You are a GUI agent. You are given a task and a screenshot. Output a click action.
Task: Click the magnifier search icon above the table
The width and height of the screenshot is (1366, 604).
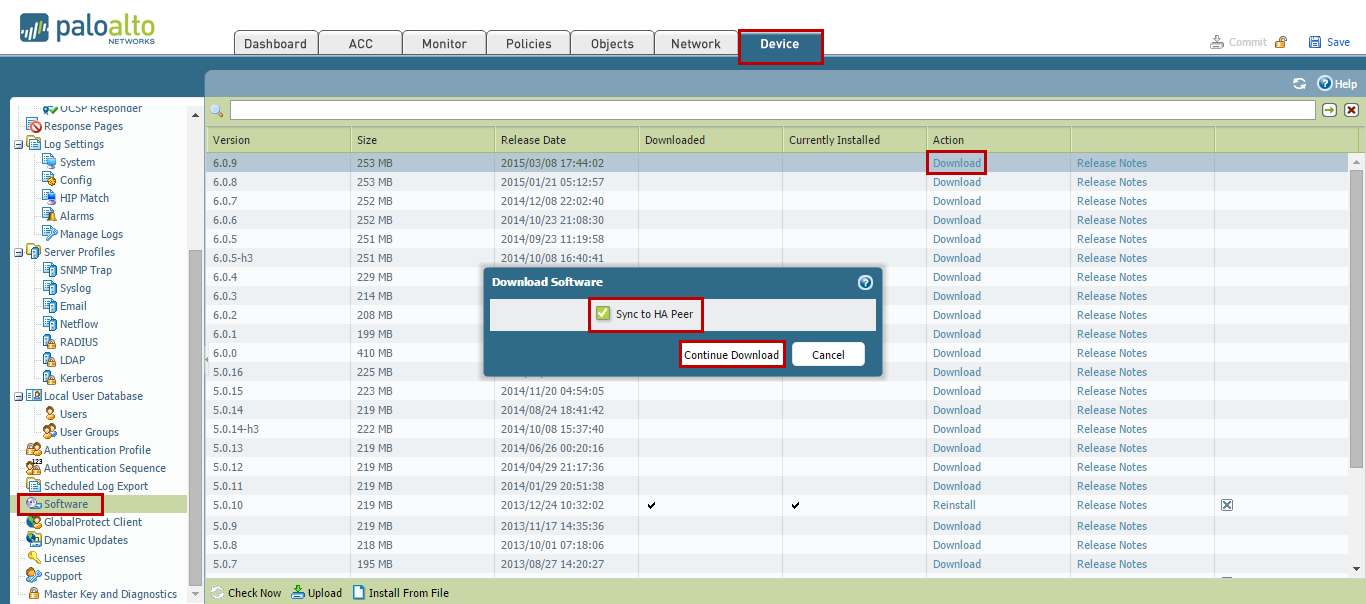coord(216,109)
